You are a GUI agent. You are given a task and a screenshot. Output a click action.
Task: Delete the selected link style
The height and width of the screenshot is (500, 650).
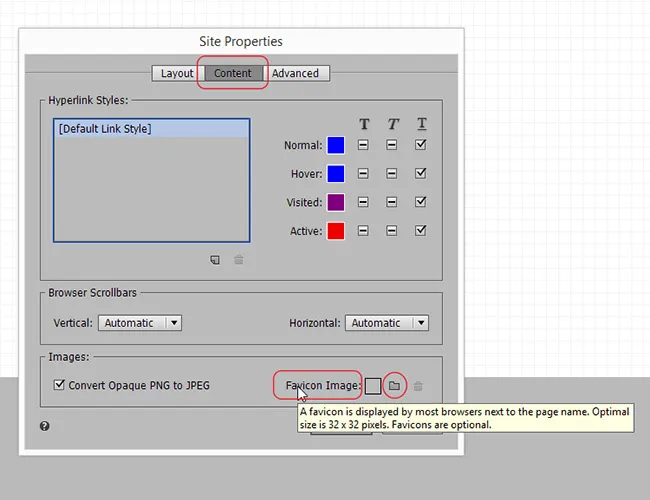coord(238,260)
